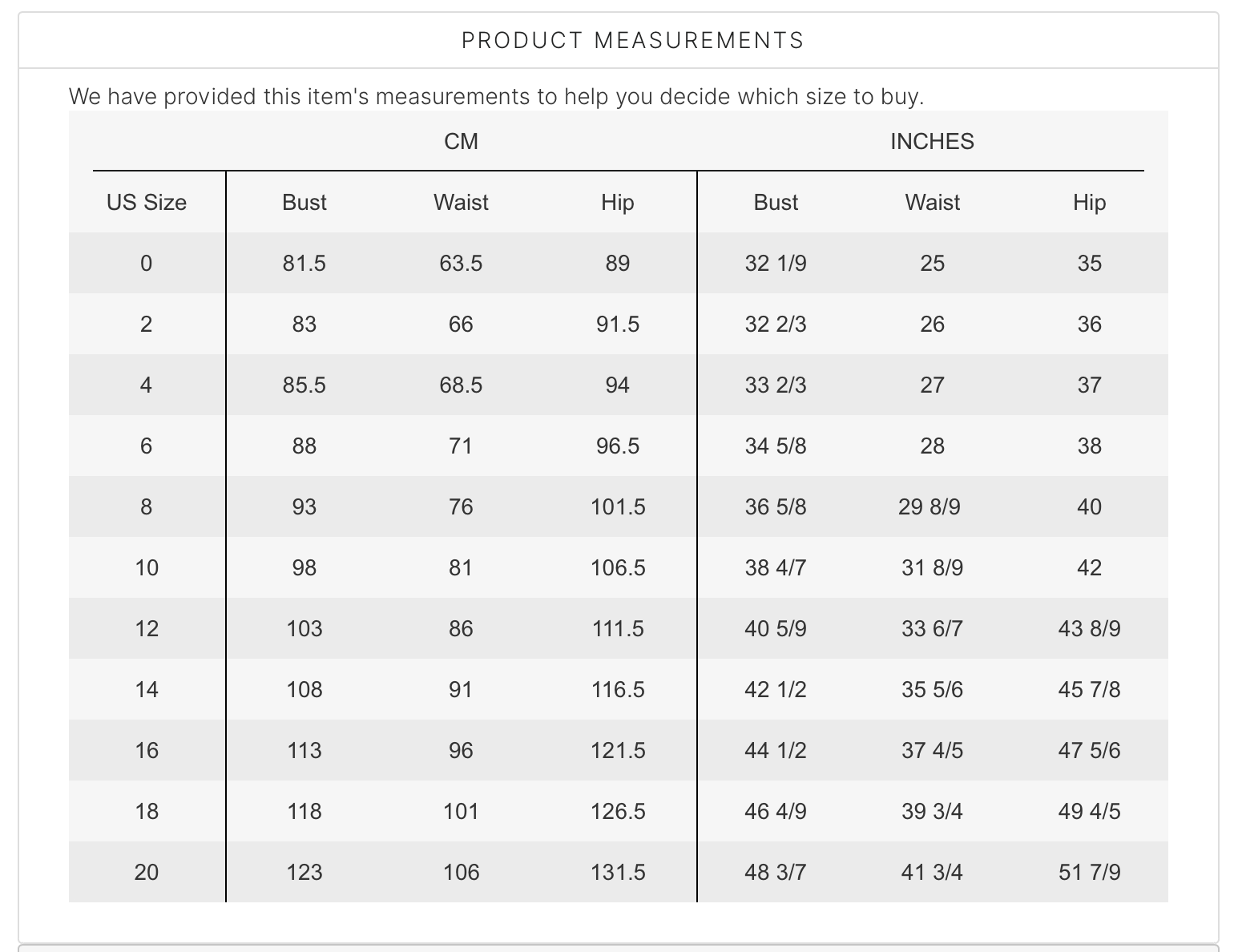Click the US Size column header

tap(147, 202)
